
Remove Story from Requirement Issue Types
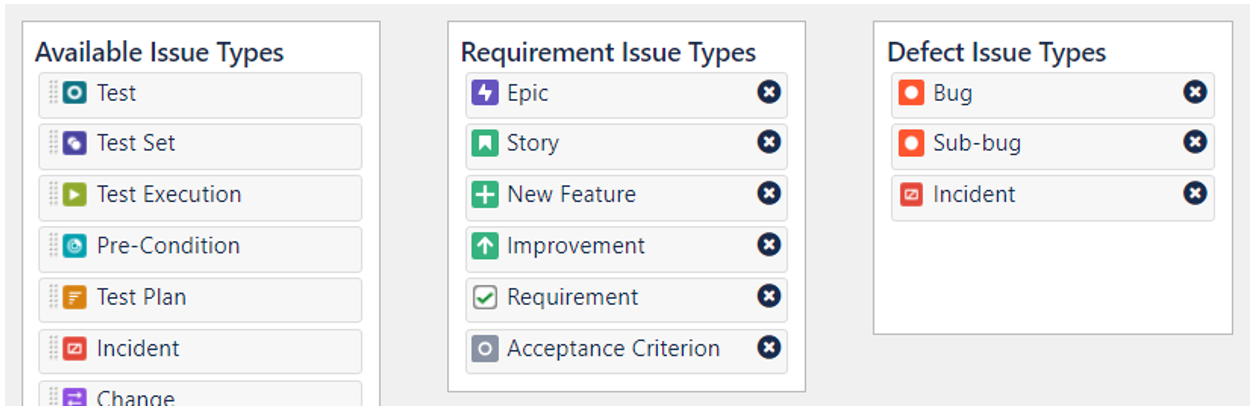point(768,143)
